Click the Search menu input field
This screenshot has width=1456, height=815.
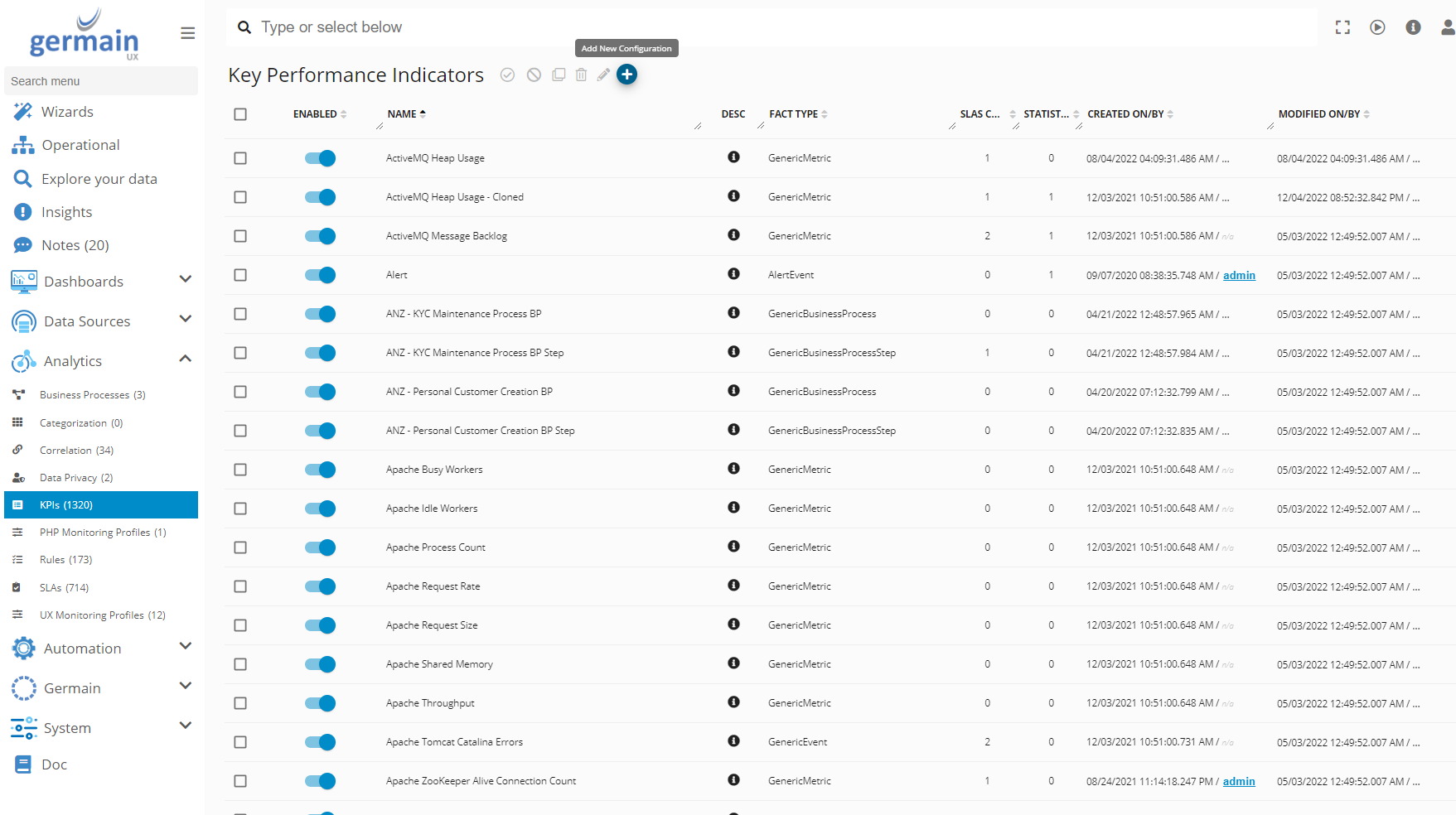coord(101,81)
